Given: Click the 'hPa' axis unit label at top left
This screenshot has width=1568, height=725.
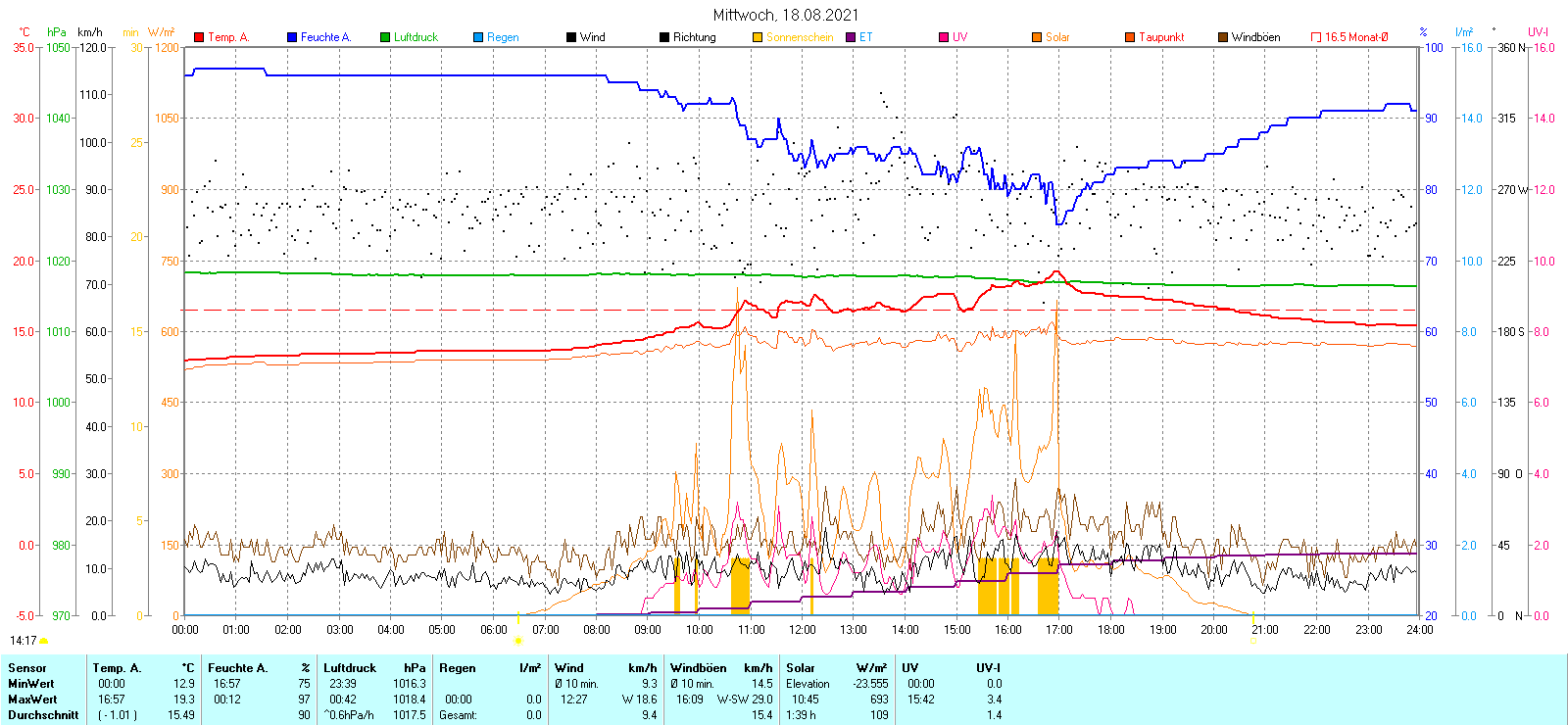Looking at the screenshot, I should pyautogui.click(x=57, y=32).
